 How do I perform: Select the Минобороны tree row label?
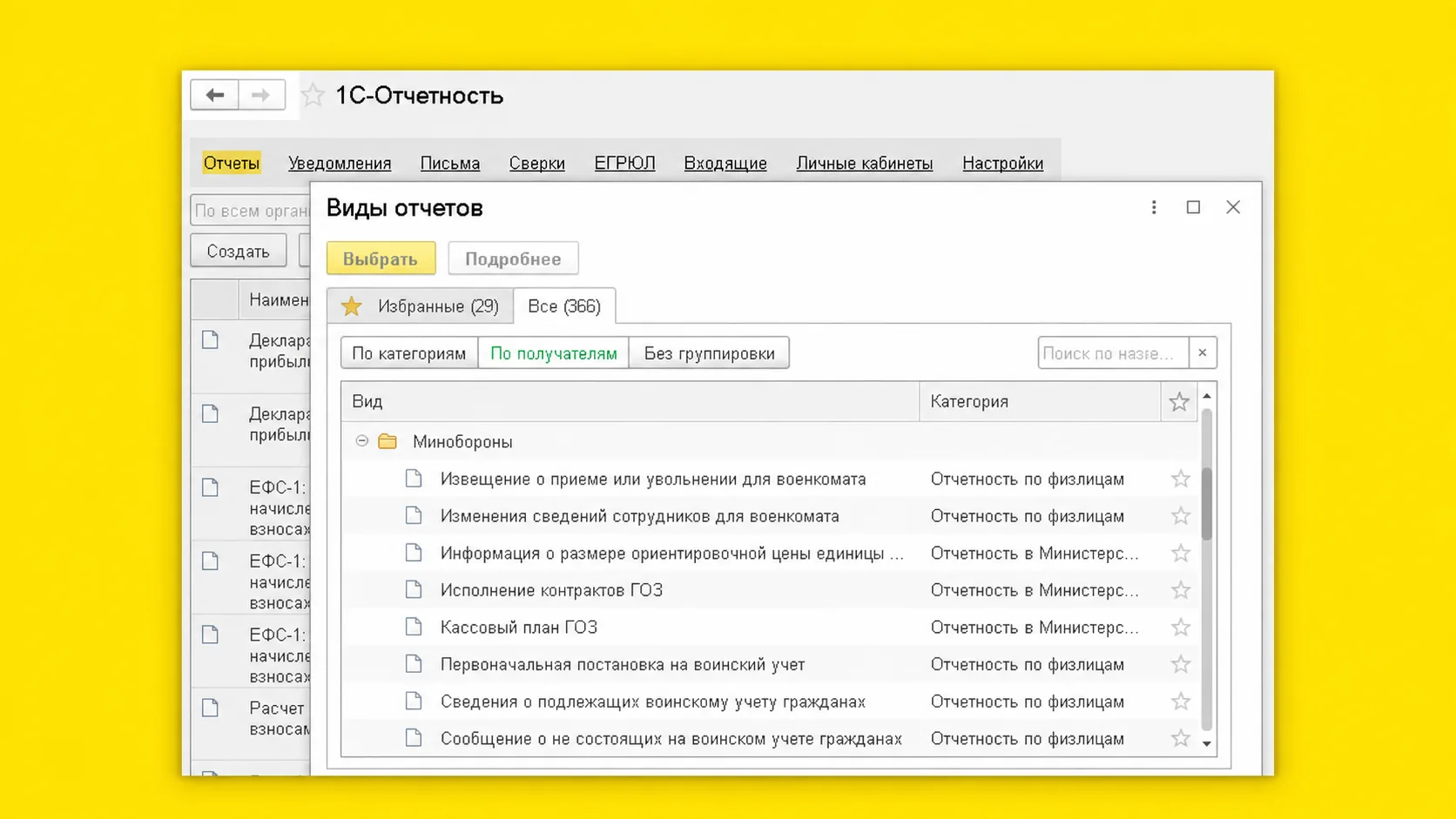click(x=462, y=442)
